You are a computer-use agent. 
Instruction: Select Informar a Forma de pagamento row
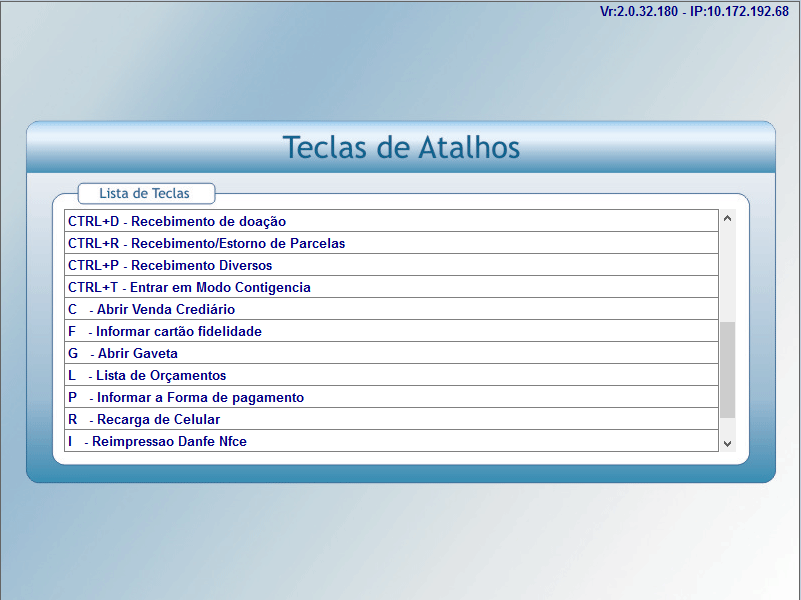click(391, 397)
